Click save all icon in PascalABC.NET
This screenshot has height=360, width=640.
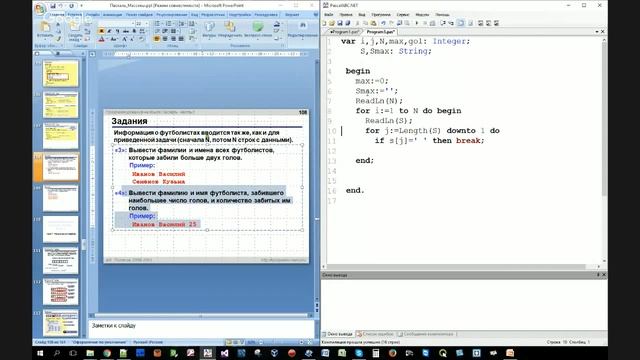click(347, 23)
